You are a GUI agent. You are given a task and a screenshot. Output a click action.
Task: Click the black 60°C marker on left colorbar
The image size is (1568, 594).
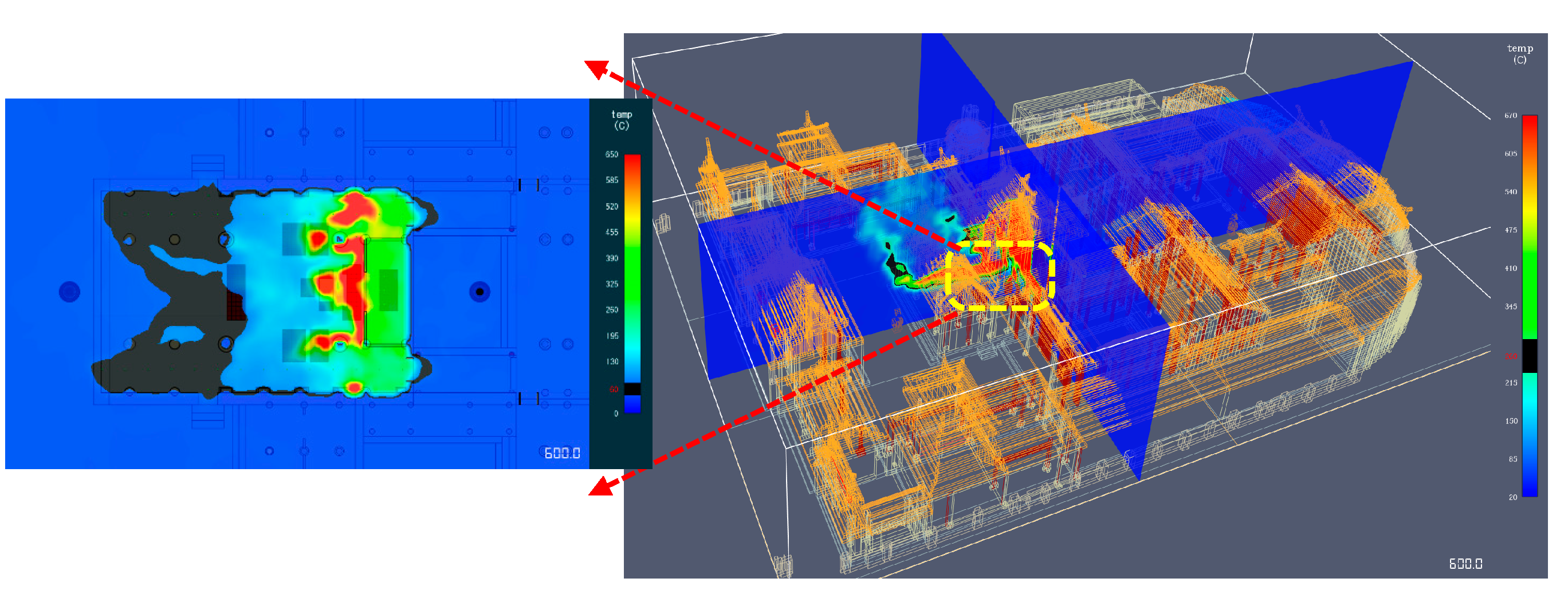coord(632,390)
